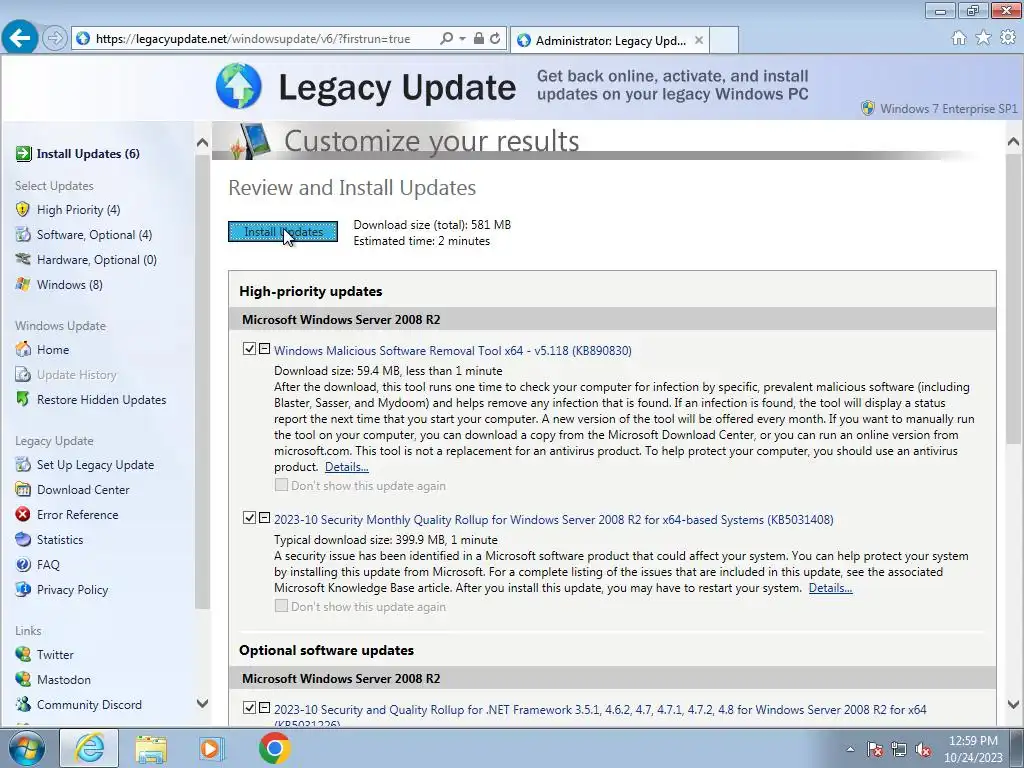Collapse the KB5031408 update details

tap(264, 518)
